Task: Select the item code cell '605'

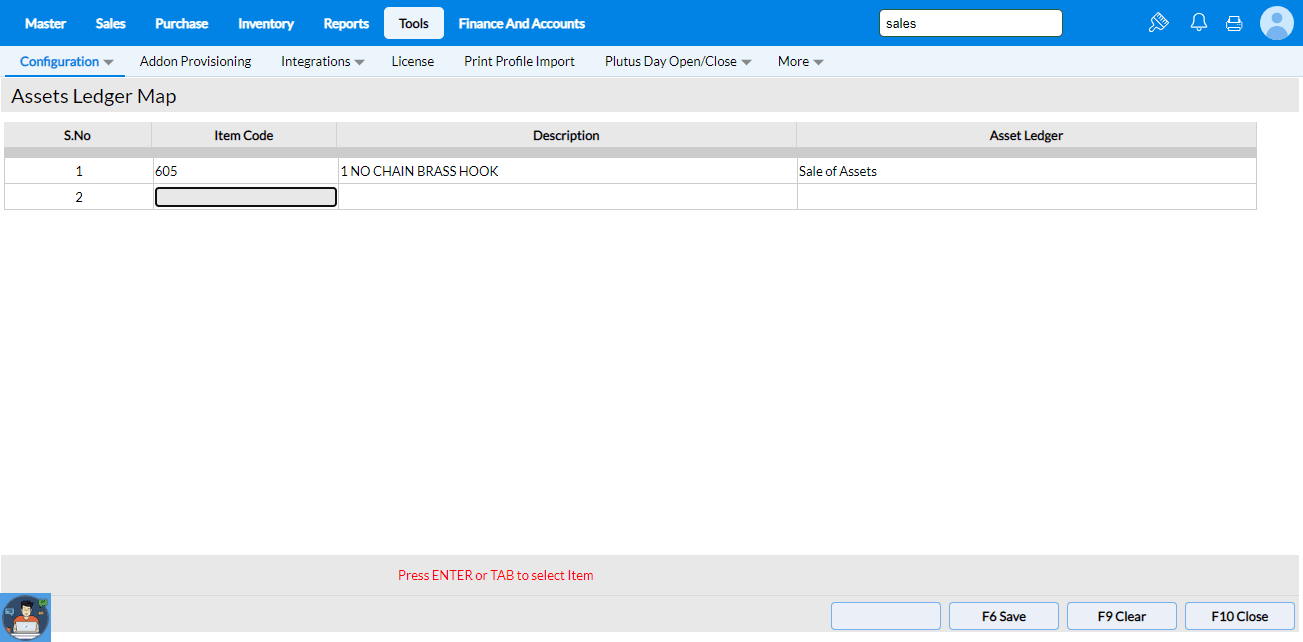Action: coord(244,171)
